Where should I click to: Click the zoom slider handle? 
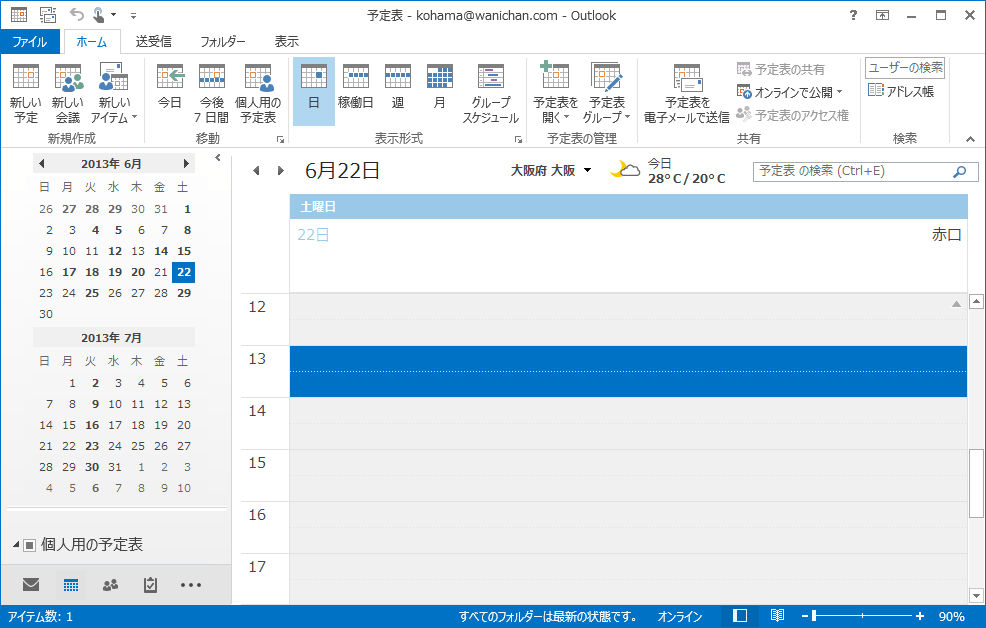[x=814, y=616]
